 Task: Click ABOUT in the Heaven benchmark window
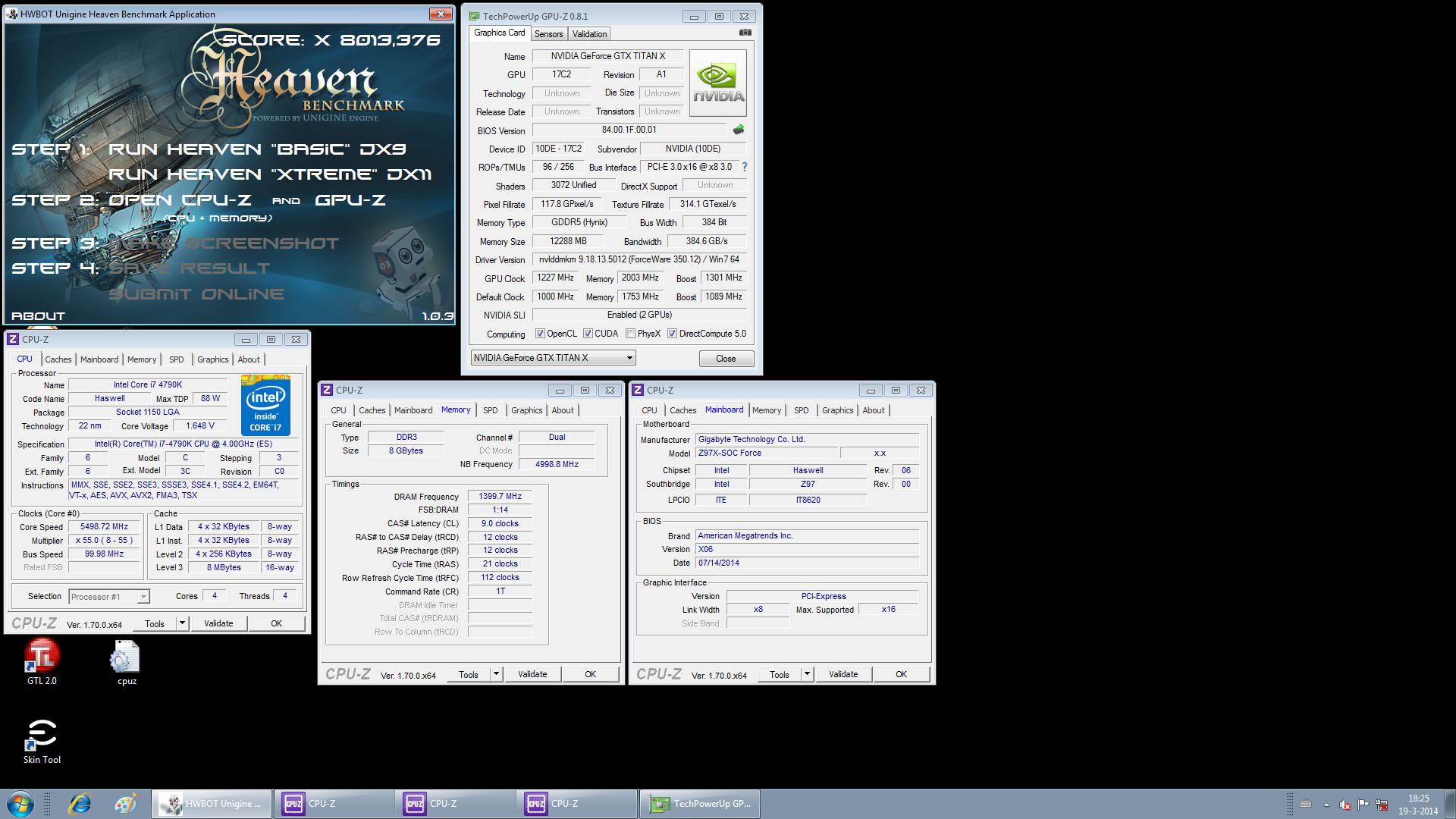[x=39, y=316]
